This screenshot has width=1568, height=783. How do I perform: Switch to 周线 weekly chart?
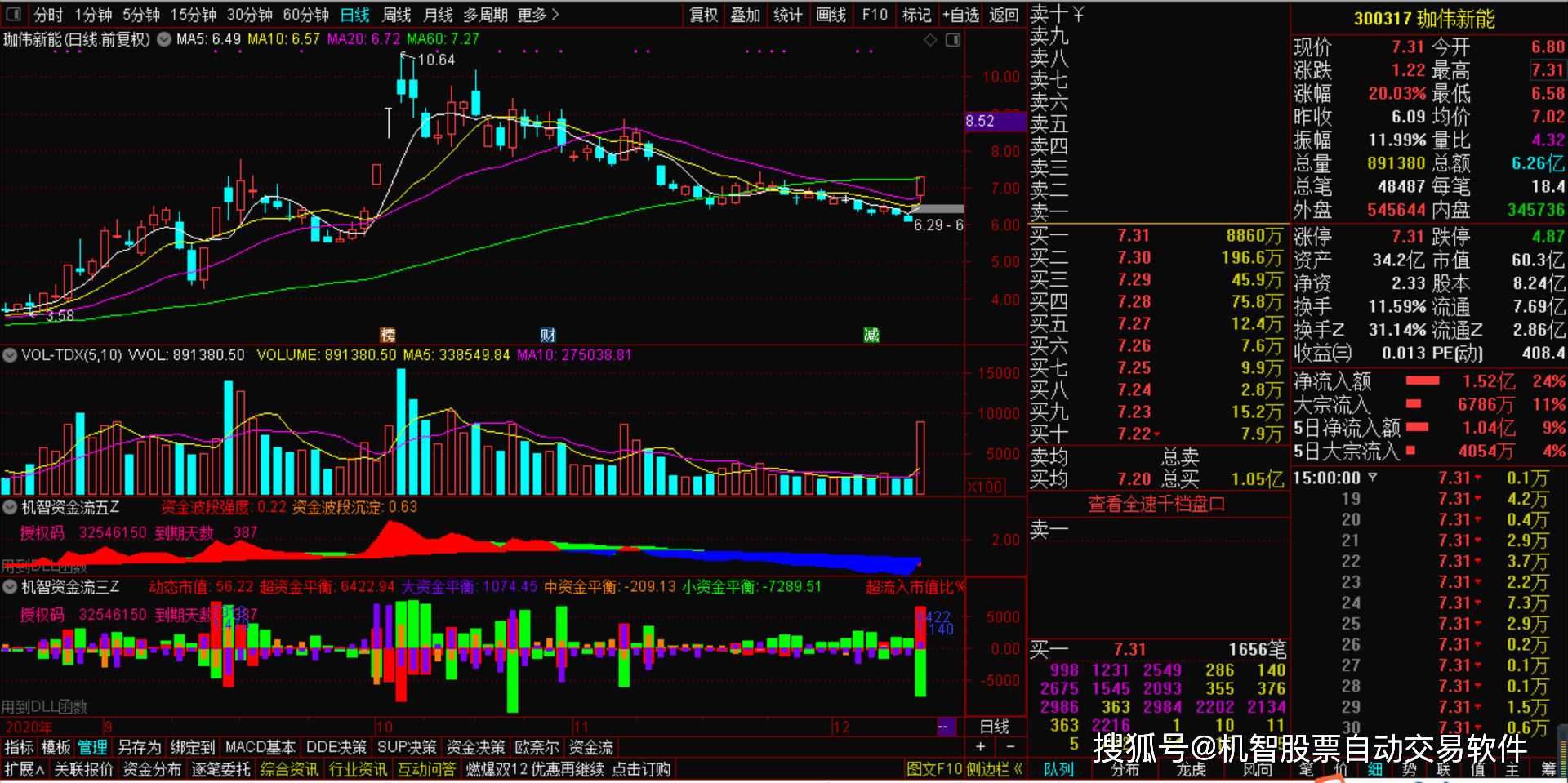(397, 15)
